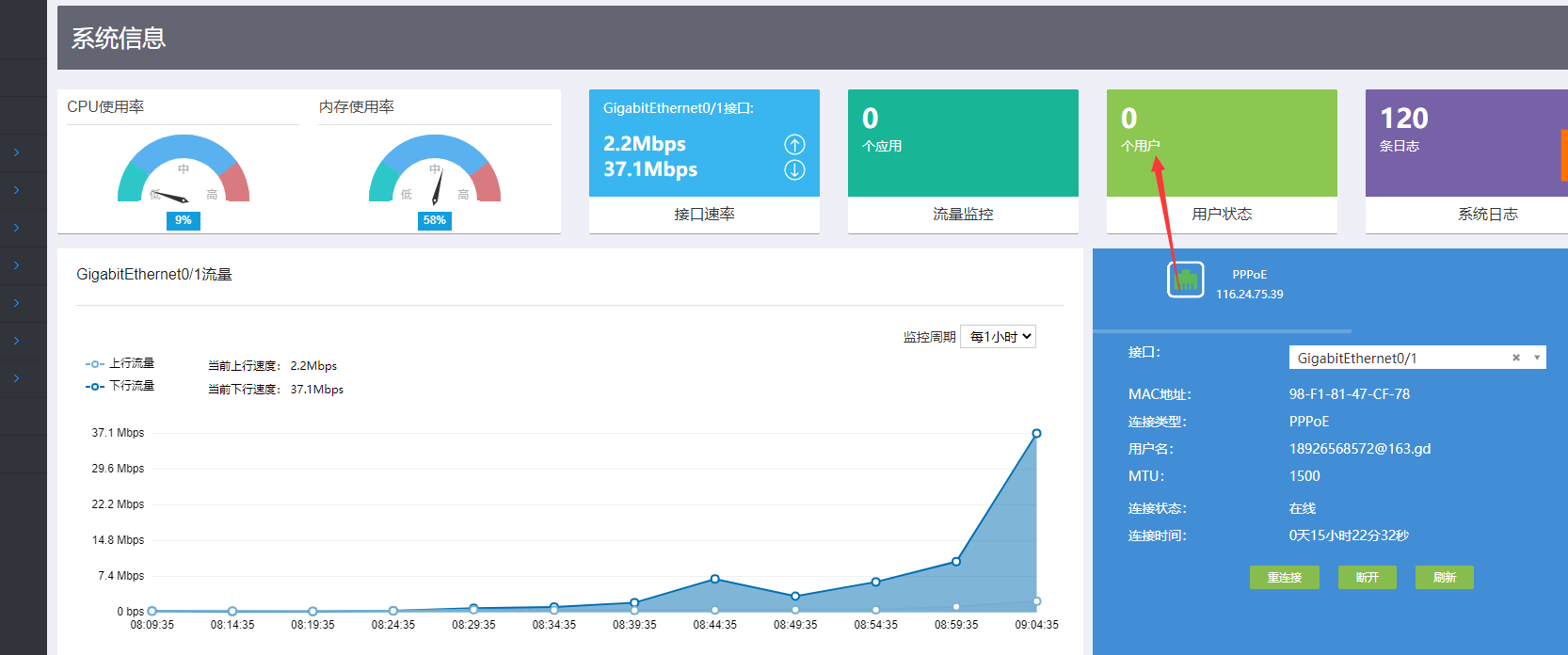1568x655 pixels.
Task: Click the 58% memory usage badge
Action: tap(435, 220)
